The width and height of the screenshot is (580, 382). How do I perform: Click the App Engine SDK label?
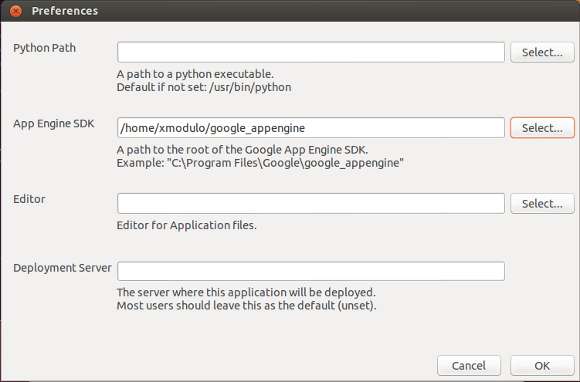(54, 124)
